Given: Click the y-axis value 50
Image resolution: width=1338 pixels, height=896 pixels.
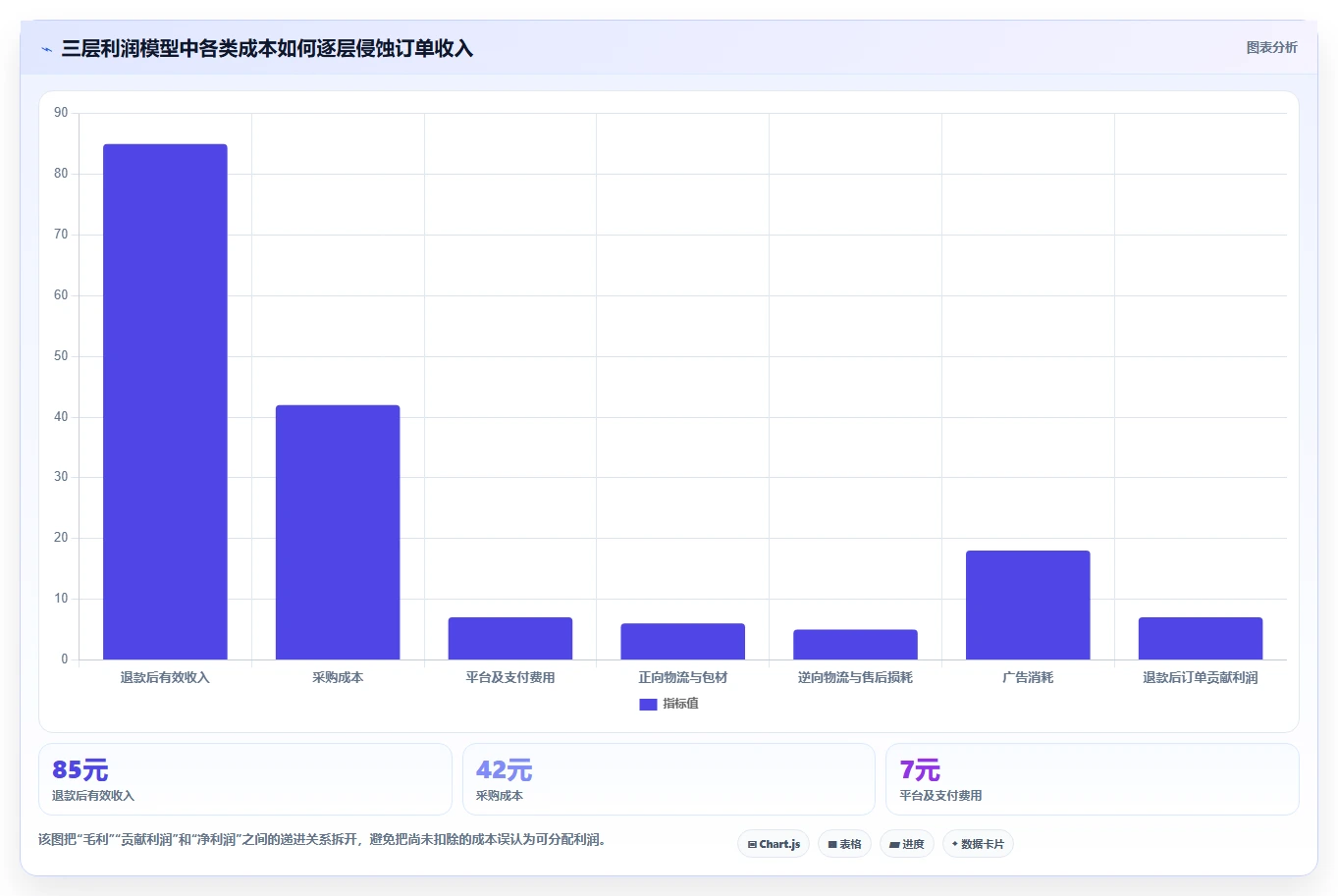Looking at the screenshot, I should click(61, 356).
